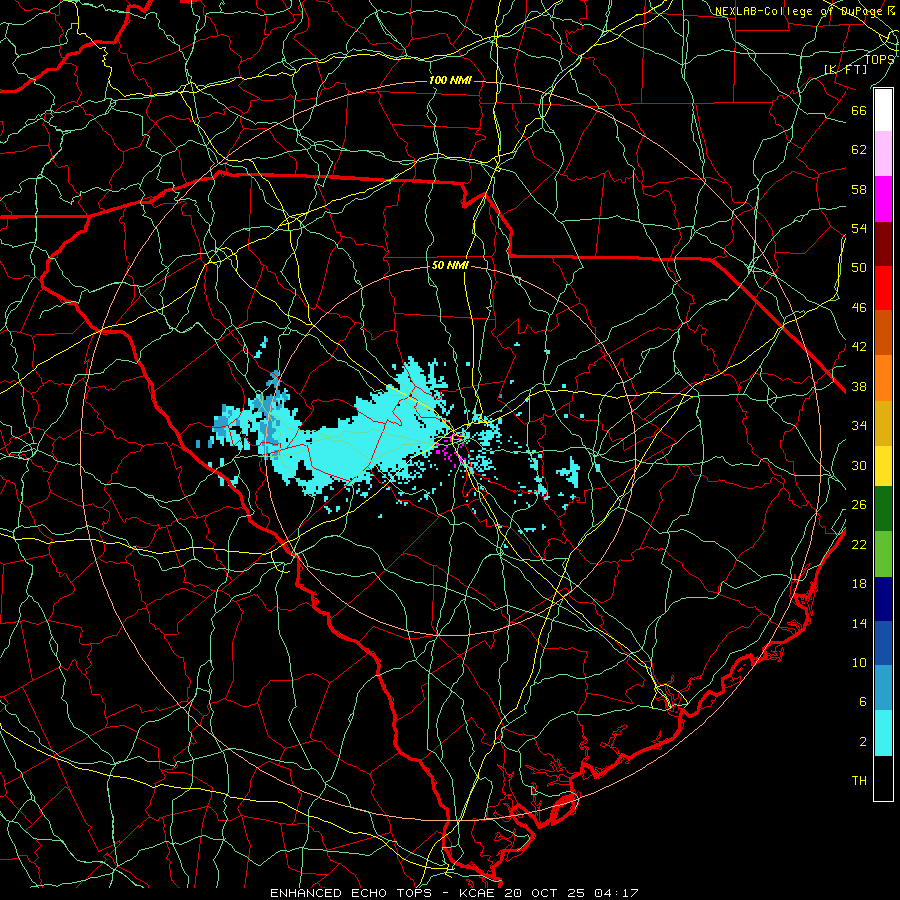Click the navy blue legend swatch
This screenshot has height=900, width=900.
point(883,598)
